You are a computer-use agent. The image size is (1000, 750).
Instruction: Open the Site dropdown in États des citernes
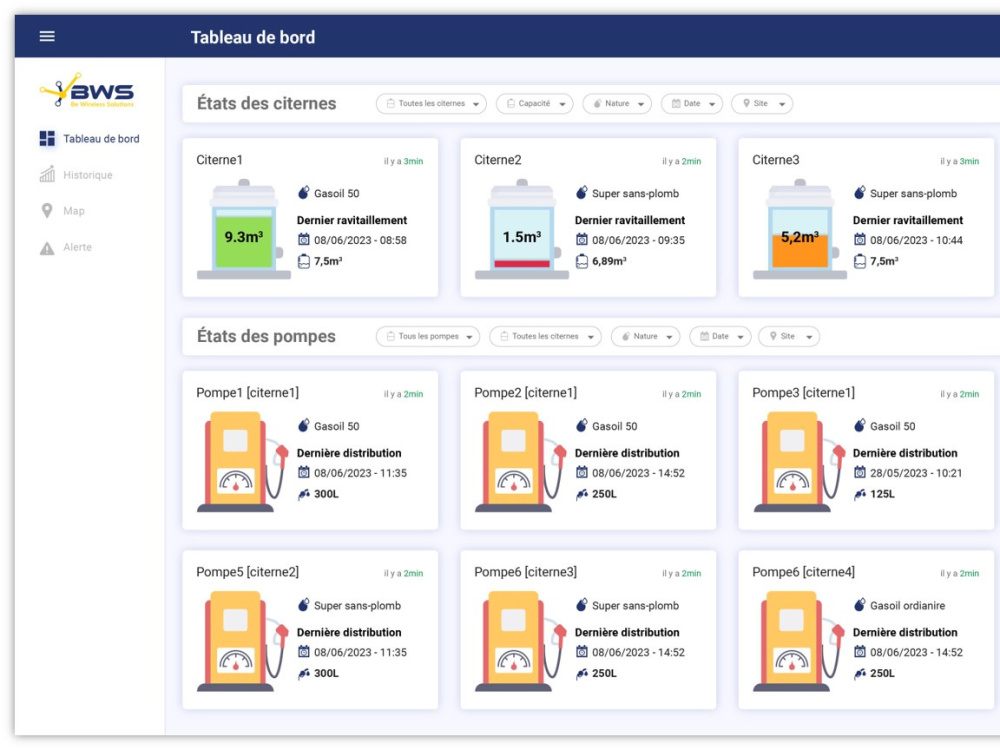pos(761,103)
